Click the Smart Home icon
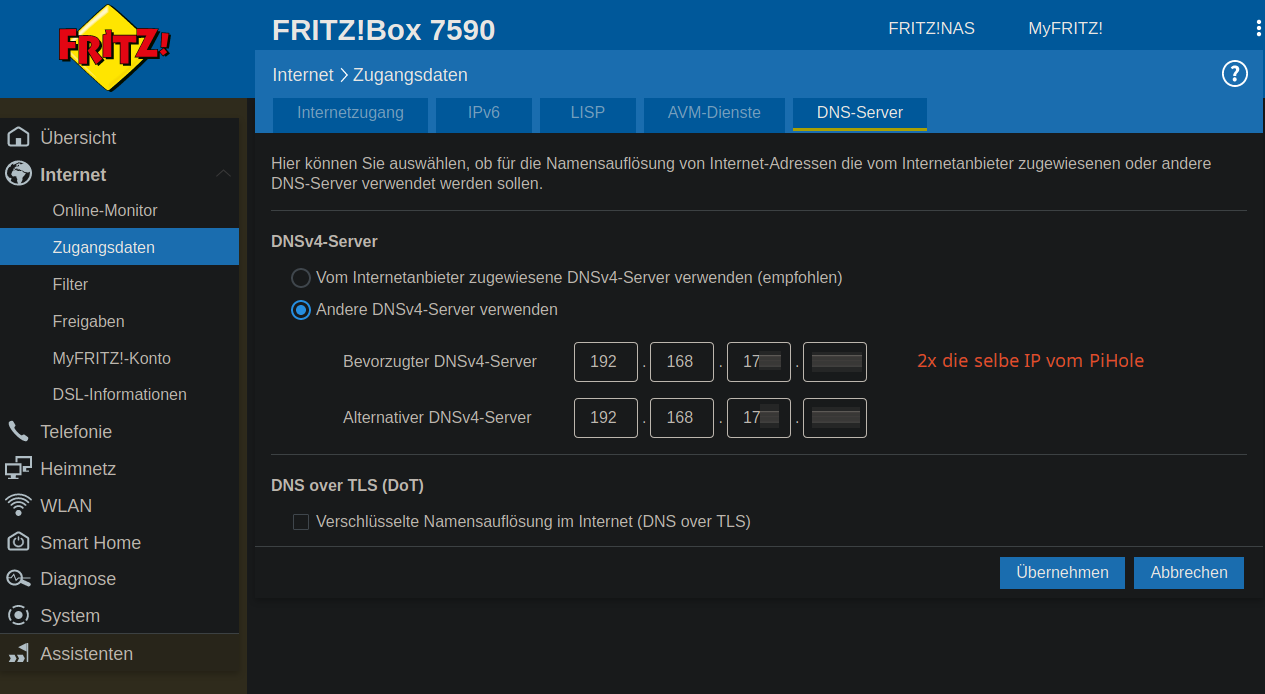This screenshot has height=694, width=1265. click(18, 542)
